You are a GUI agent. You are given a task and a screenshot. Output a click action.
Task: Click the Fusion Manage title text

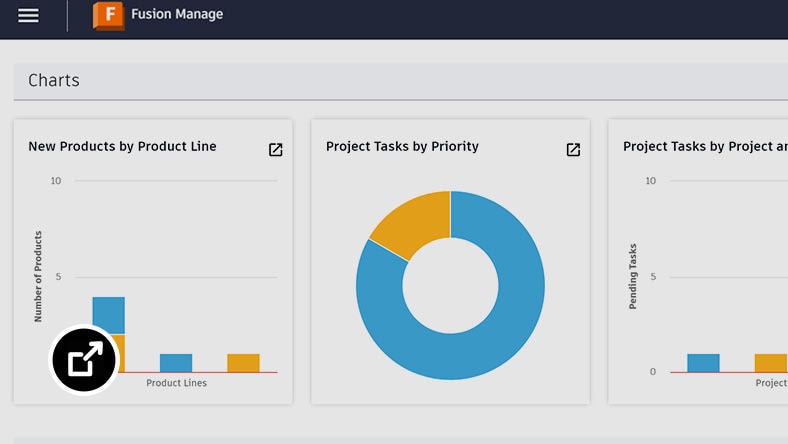tap(177, 15)
